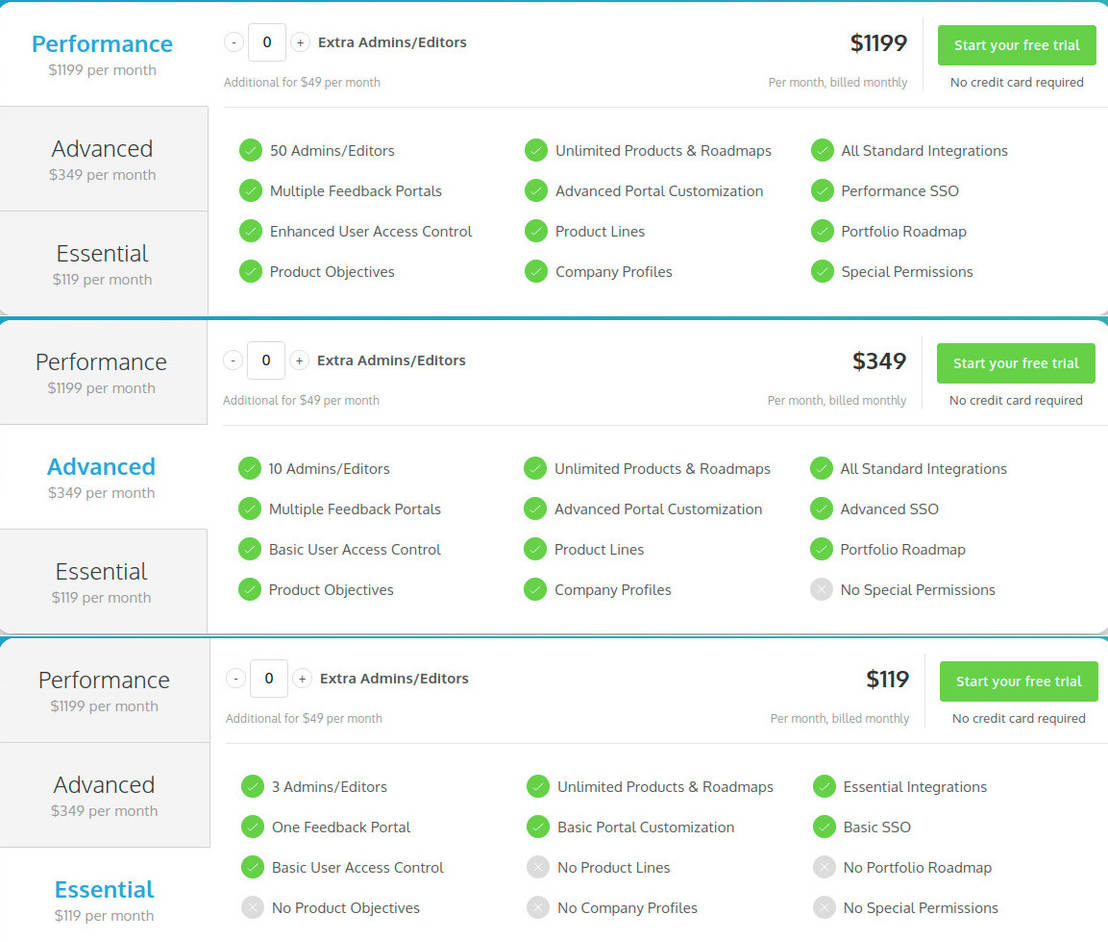
Task: Click check icon beside All Standard Integrations in $1199 panel
Action: pyautogui.click(x=822, y=151)
